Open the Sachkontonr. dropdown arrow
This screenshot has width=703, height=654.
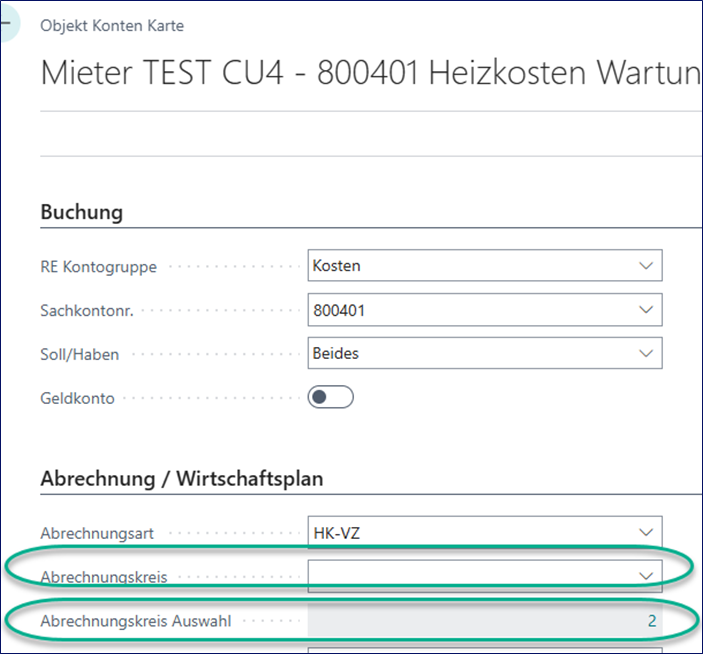[x=643, y=311]
